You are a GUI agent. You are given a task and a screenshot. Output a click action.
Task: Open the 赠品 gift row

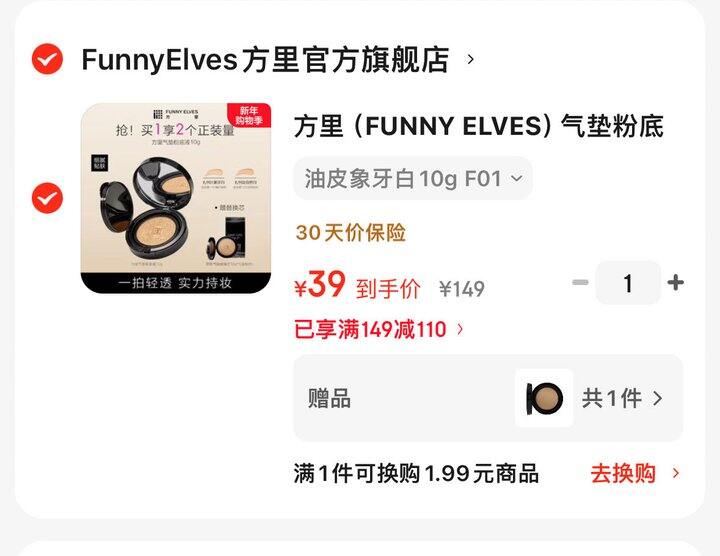(488, 398)
